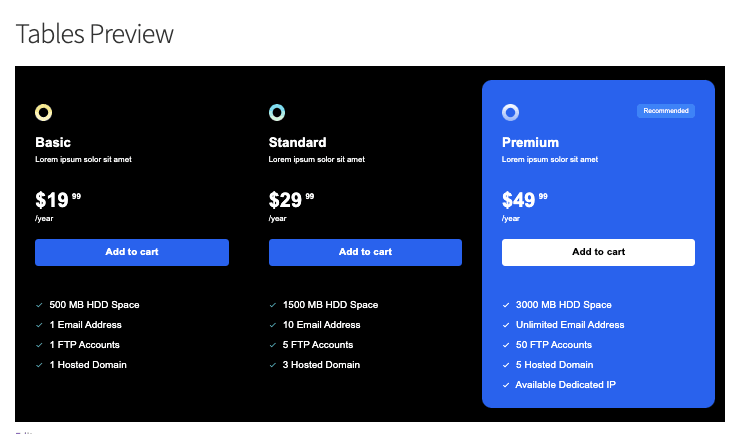The width and height of the screenshot is (744, 434).
Task: Click the $29.99 Standard price
Action: point(291,201)
